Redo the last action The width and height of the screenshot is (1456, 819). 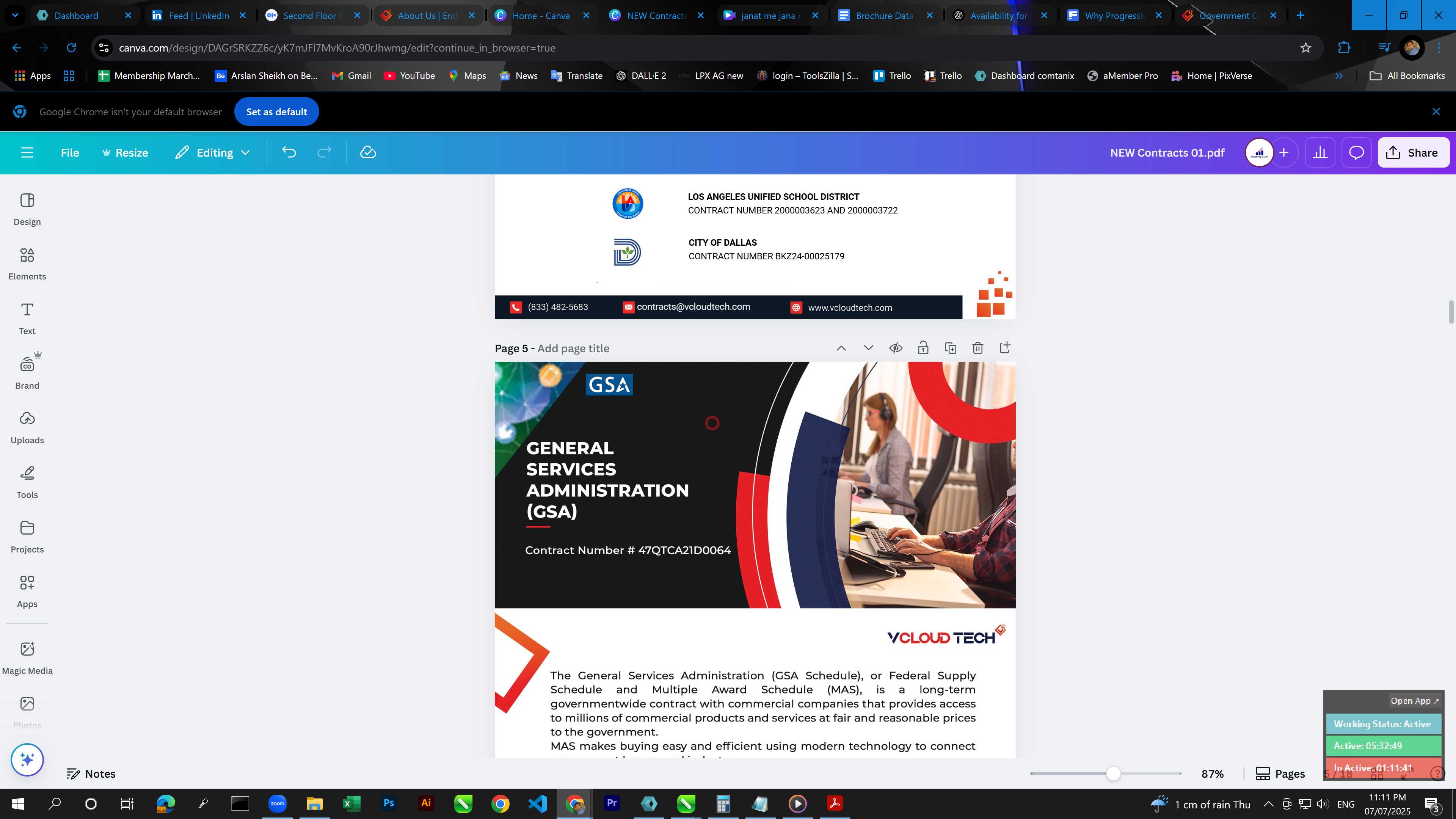tap(324, 152)
